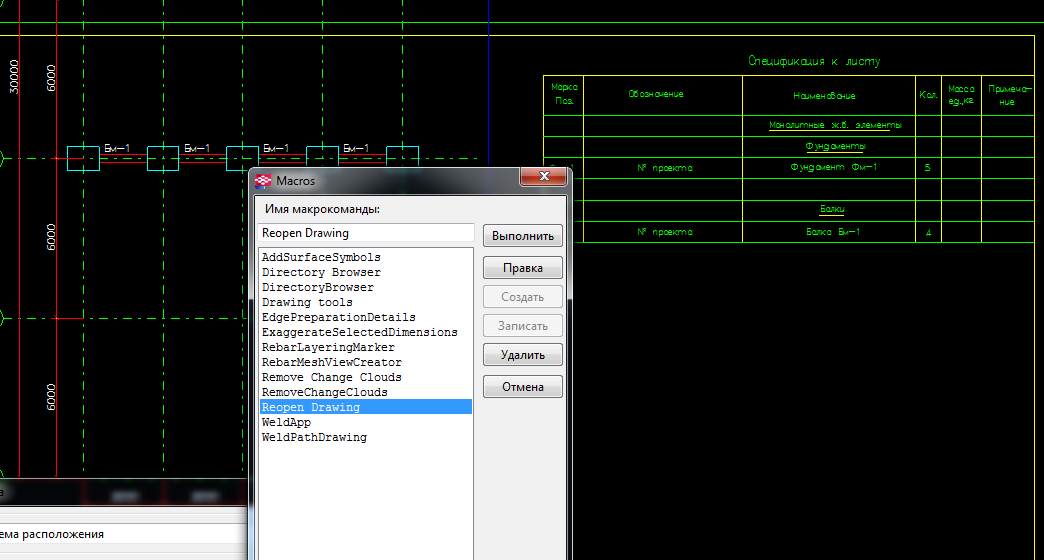1044x560 pixels.
Task: Click the macro name input field
Action: coord(365,233)
